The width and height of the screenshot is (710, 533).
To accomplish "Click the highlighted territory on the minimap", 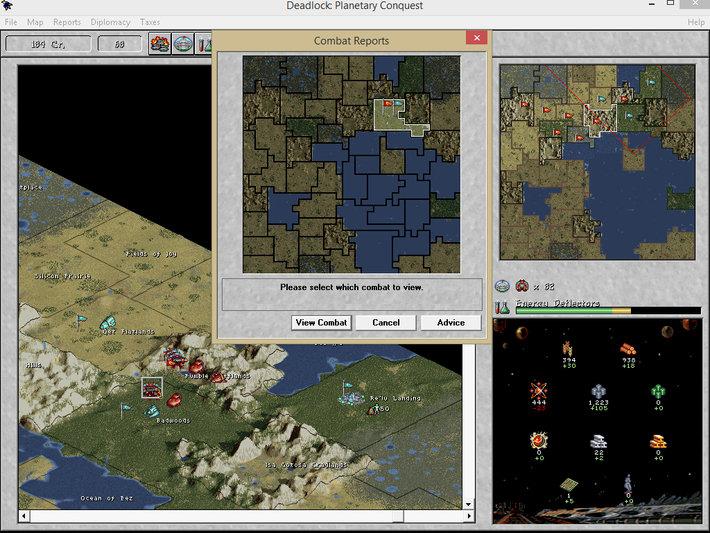I will coord(600,120).
